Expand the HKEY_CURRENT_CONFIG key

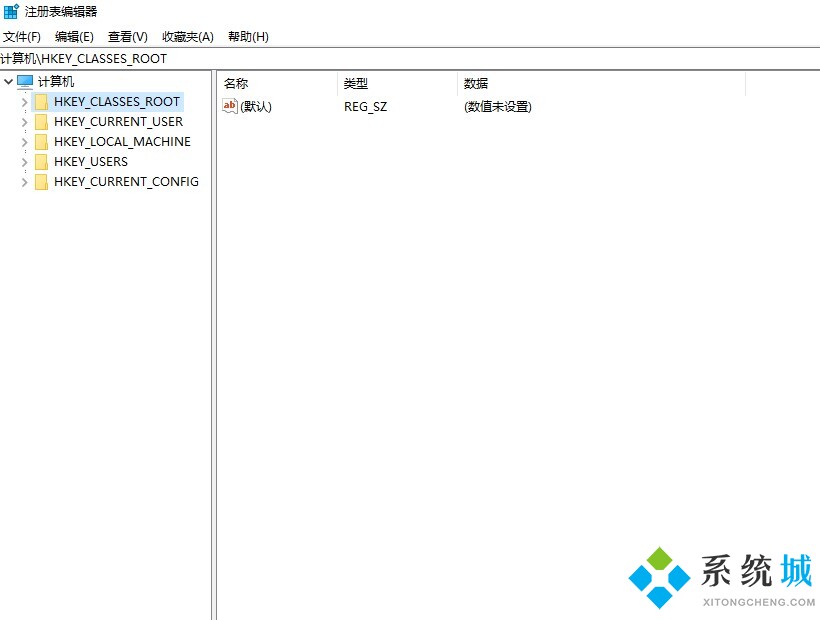coord(25,181)
